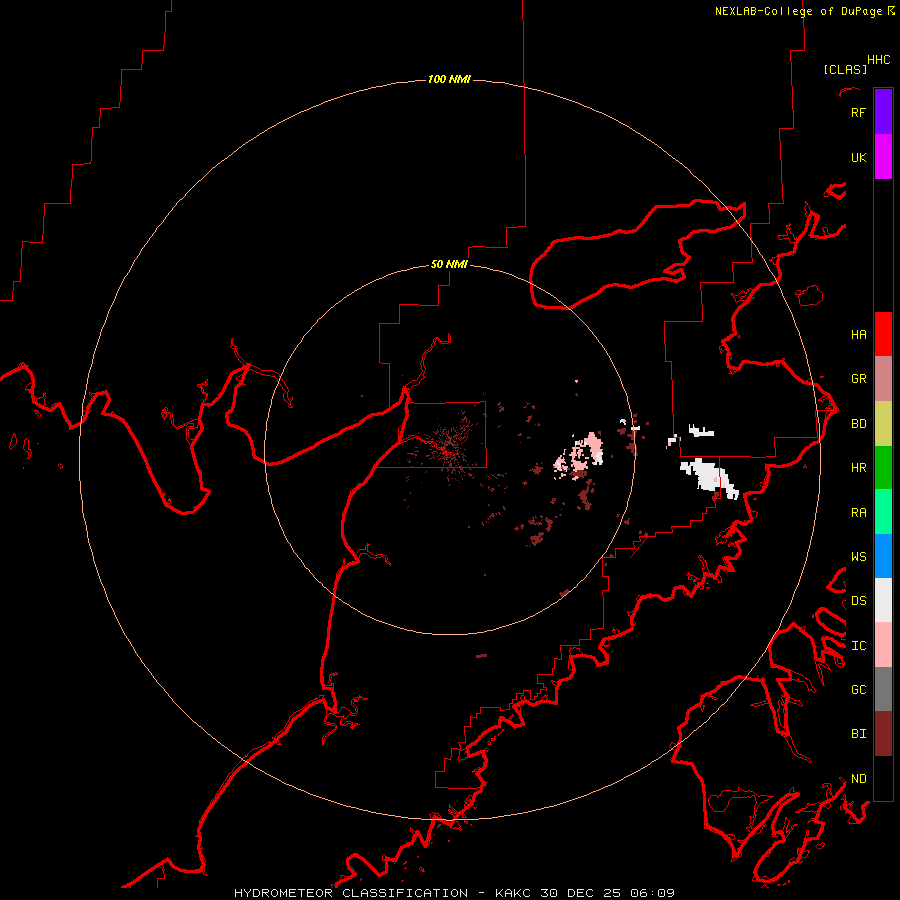
Task: Click the pink ice crystal echo cluster
Action: click(x=580, y=456)
